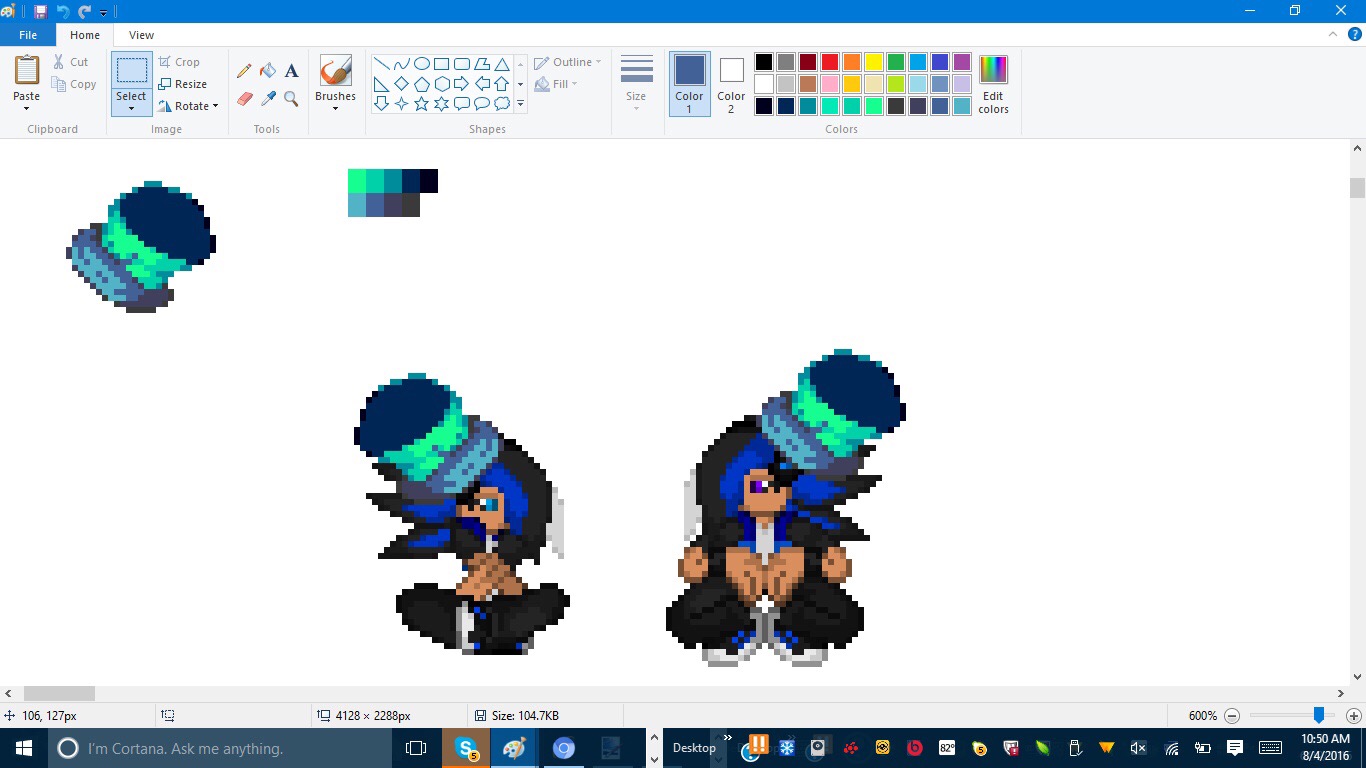Switch to the View tab
The height and width of the screenshot is (768, 1366).
point(141,35)
